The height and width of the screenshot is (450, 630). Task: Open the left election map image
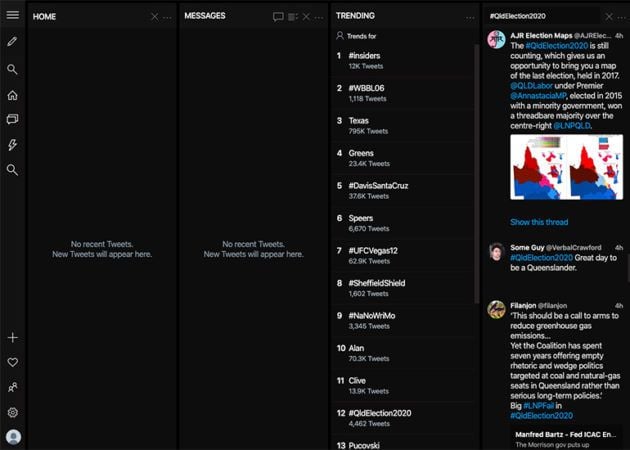click(538, 167)
